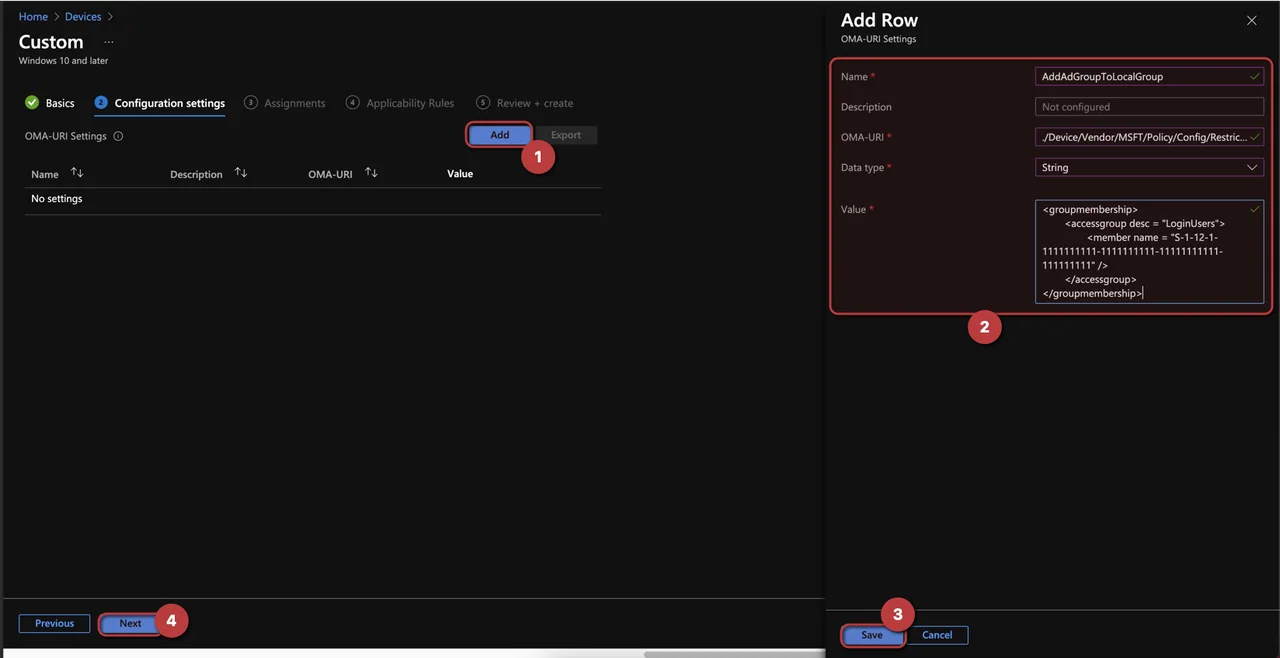Click the green checkmark icon on Basics

point(32,103)
